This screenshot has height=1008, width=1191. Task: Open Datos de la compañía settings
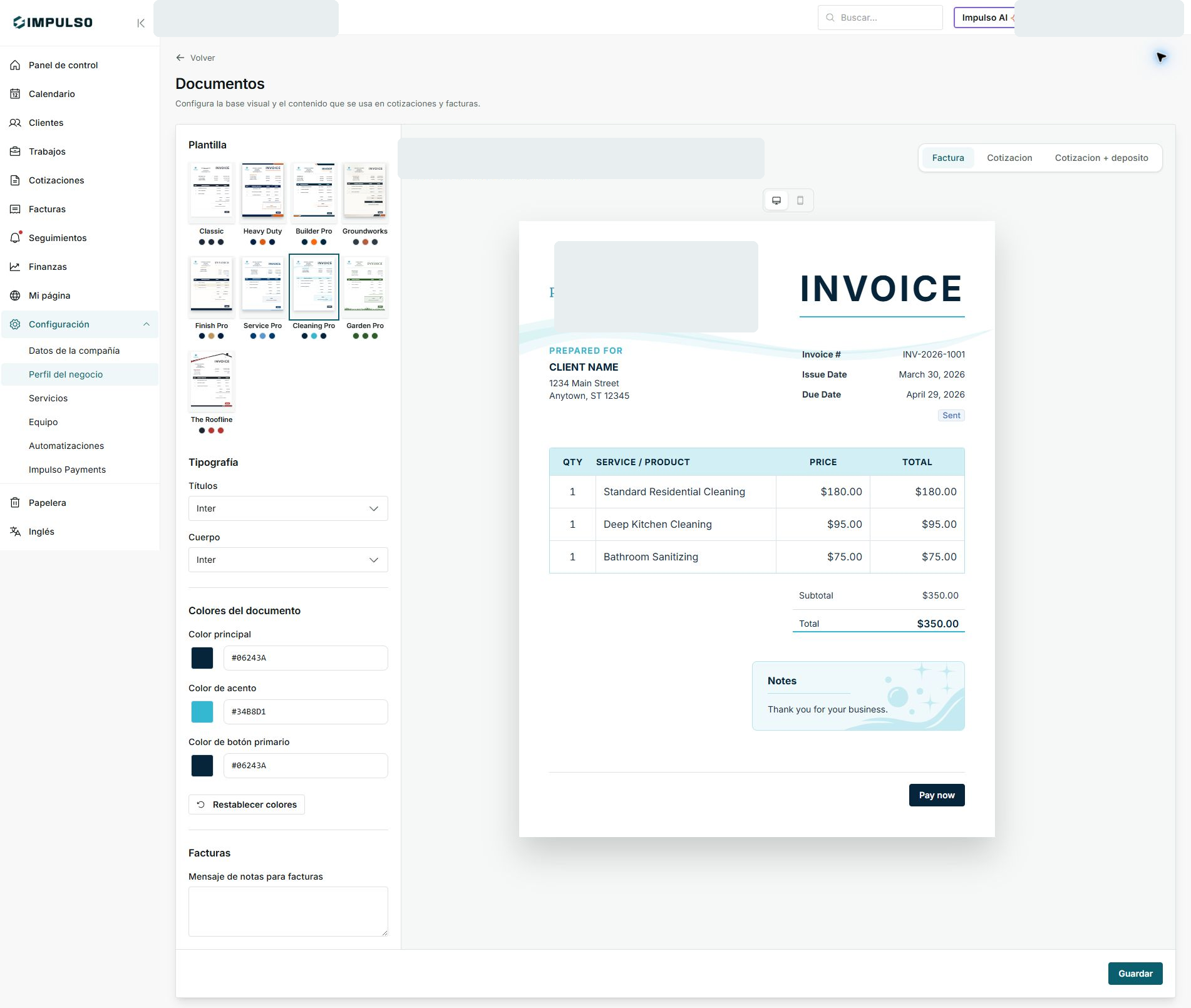[x=80, y=351]
